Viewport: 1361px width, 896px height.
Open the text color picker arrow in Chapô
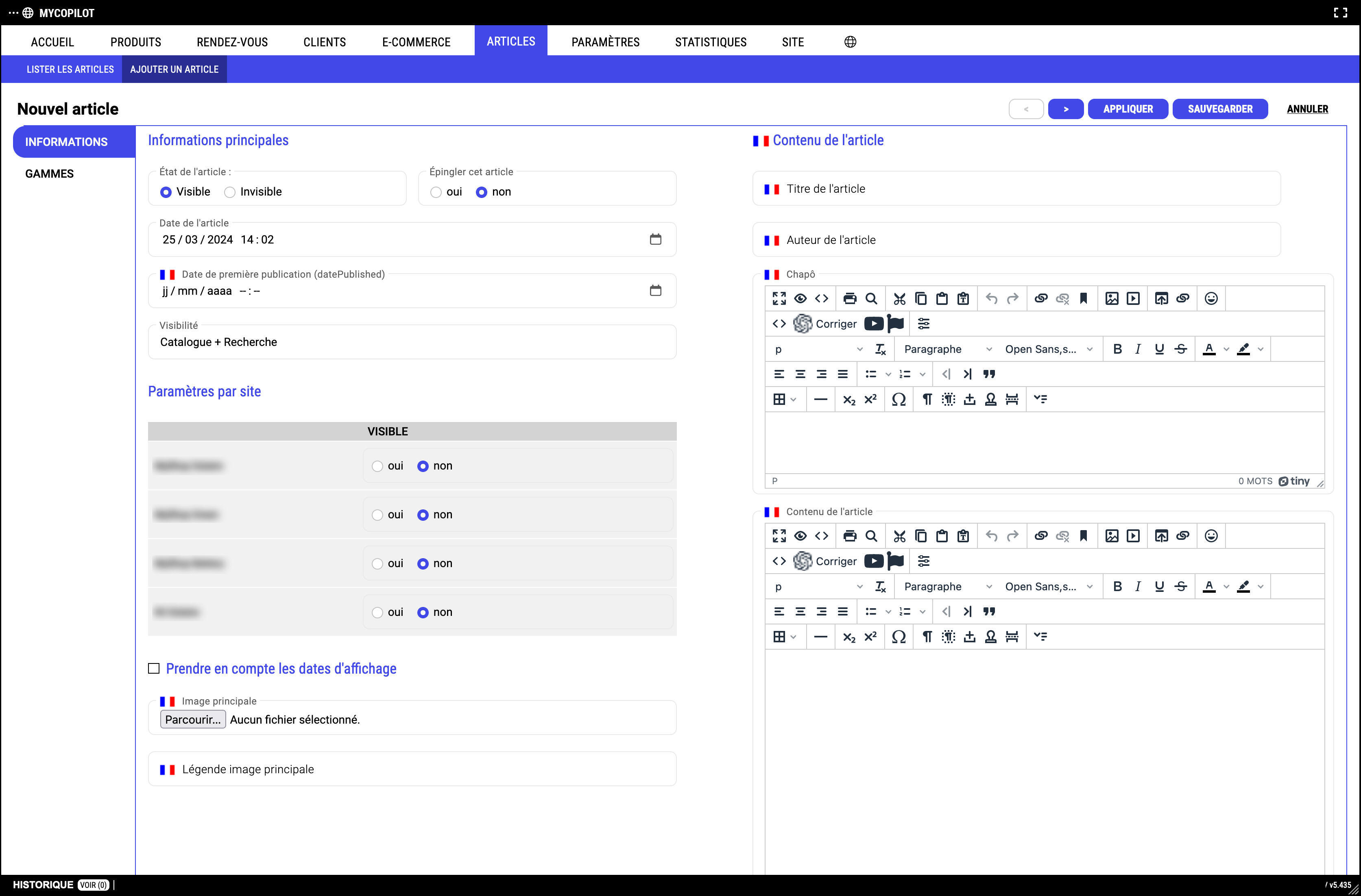1226,349
